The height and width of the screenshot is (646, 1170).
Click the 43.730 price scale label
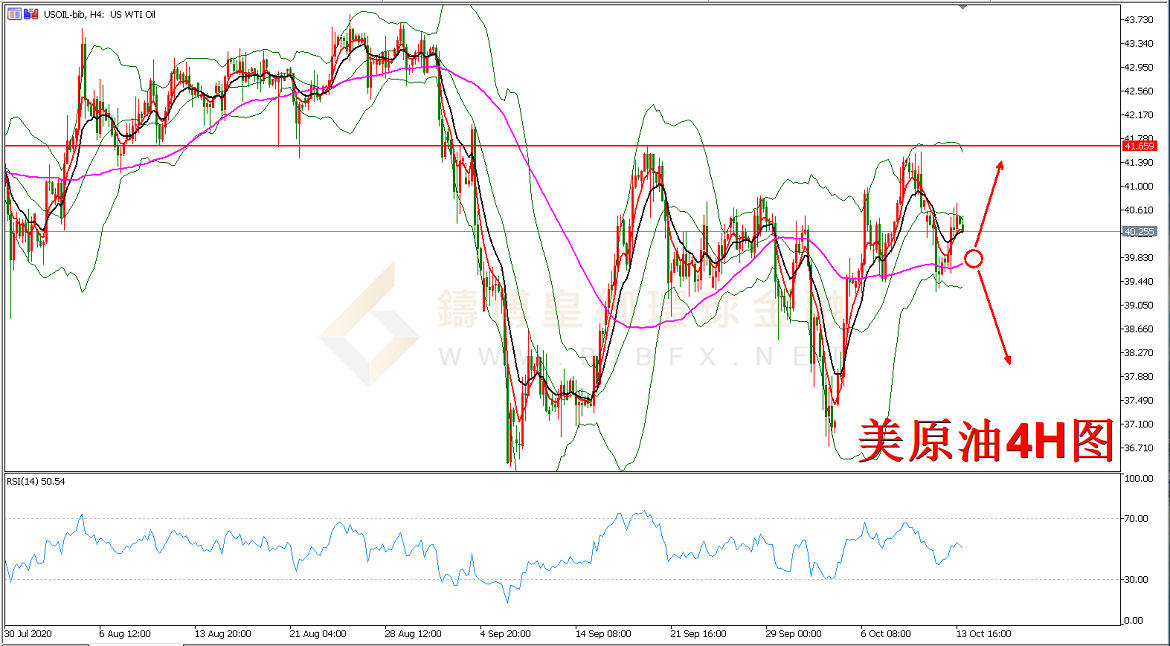tap(1139, 20)
